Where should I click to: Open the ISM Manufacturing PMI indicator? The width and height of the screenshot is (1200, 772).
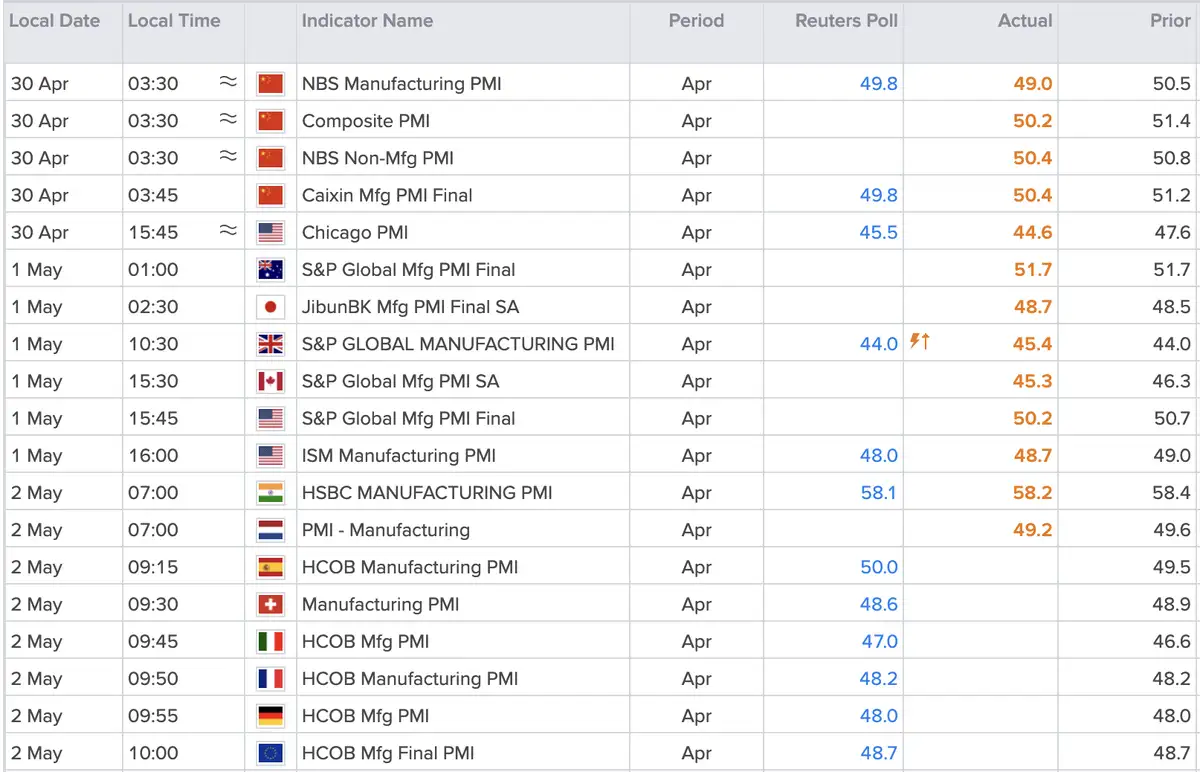pyautogui.click(x=399, y=456)
